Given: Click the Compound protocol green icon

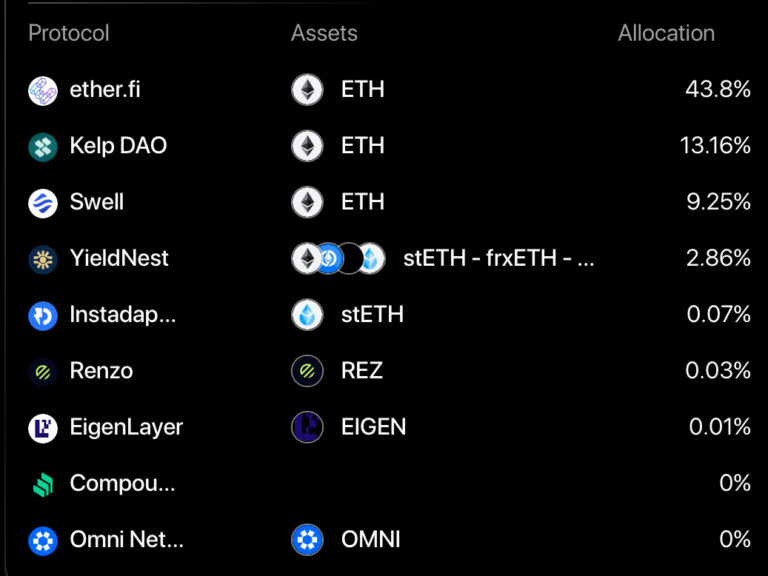Looking at the screenshot, I should click(43, 484).
